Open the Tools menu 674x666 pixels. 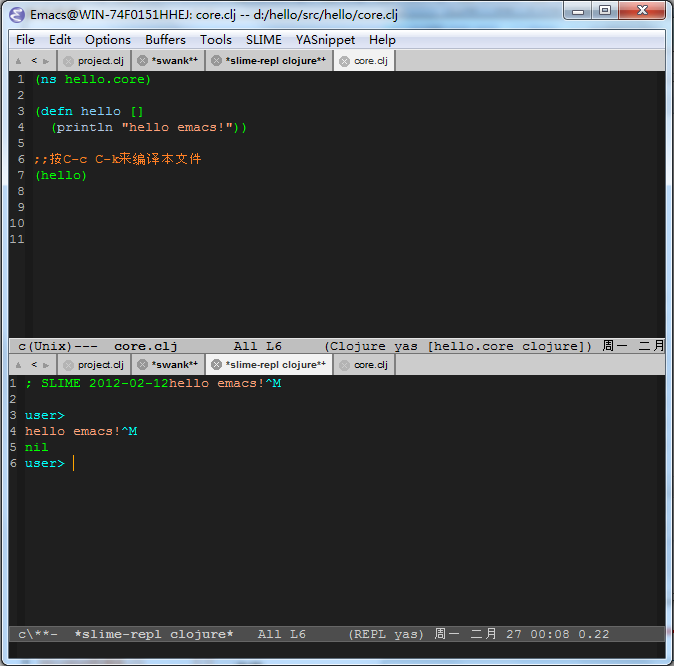point(216,40)
